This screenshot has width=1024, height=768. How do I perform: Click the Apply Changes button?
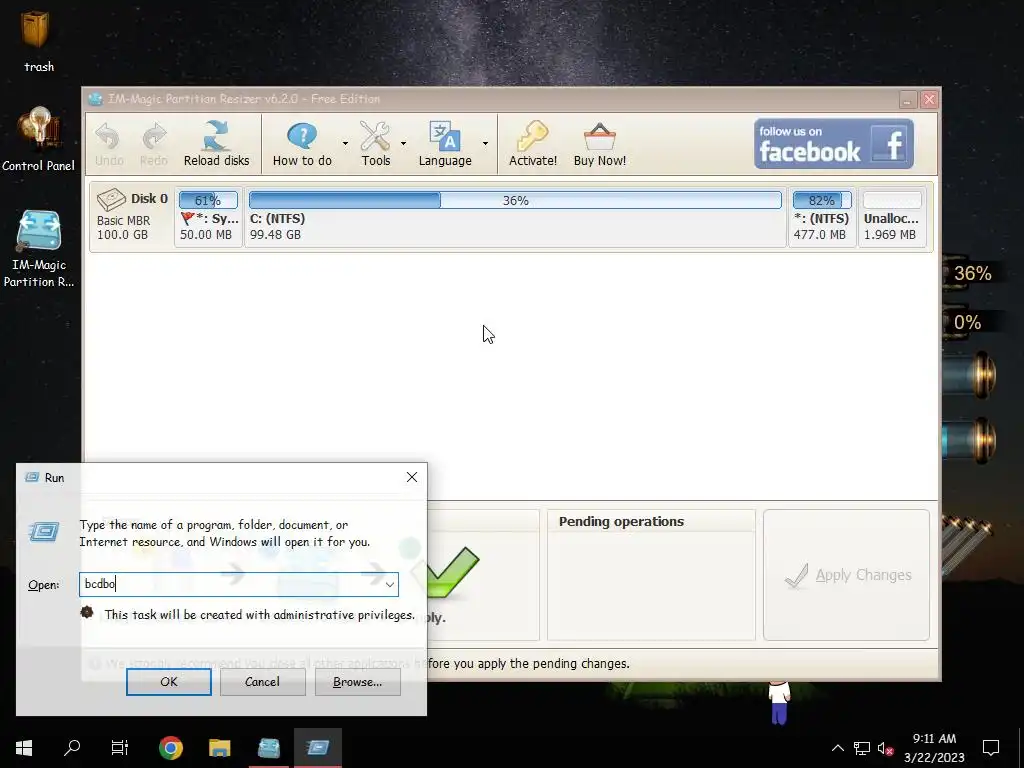[846, 575]
